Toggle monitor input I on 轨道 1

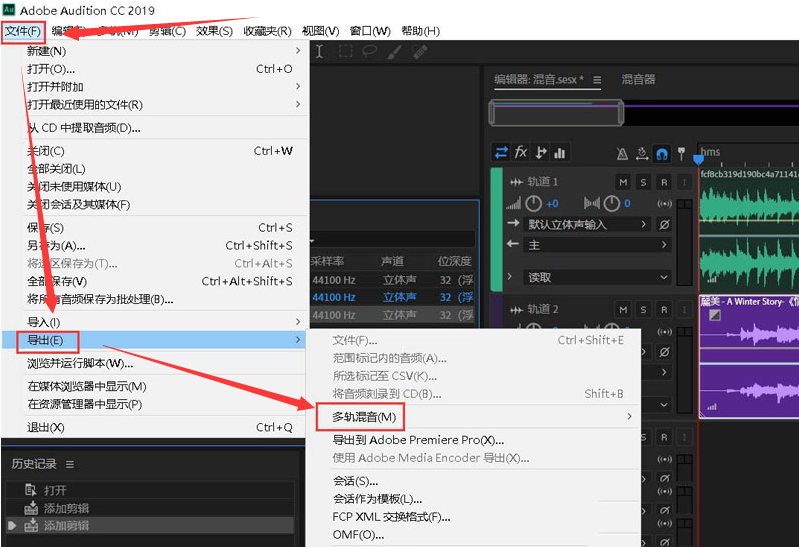[684, 183]
